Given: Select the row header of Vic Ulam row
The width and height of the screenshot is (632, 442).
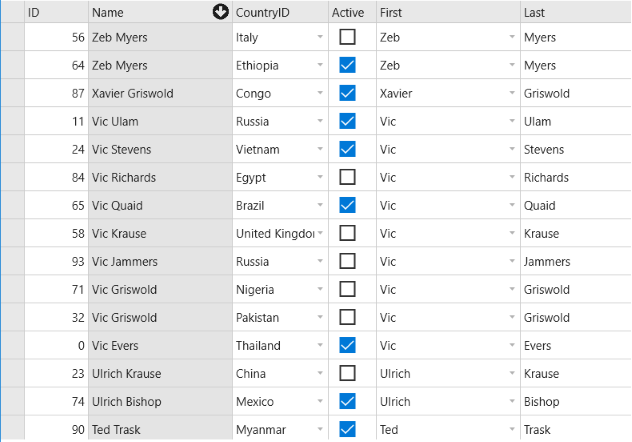Looking at the screenshot, I should point(12,121).
